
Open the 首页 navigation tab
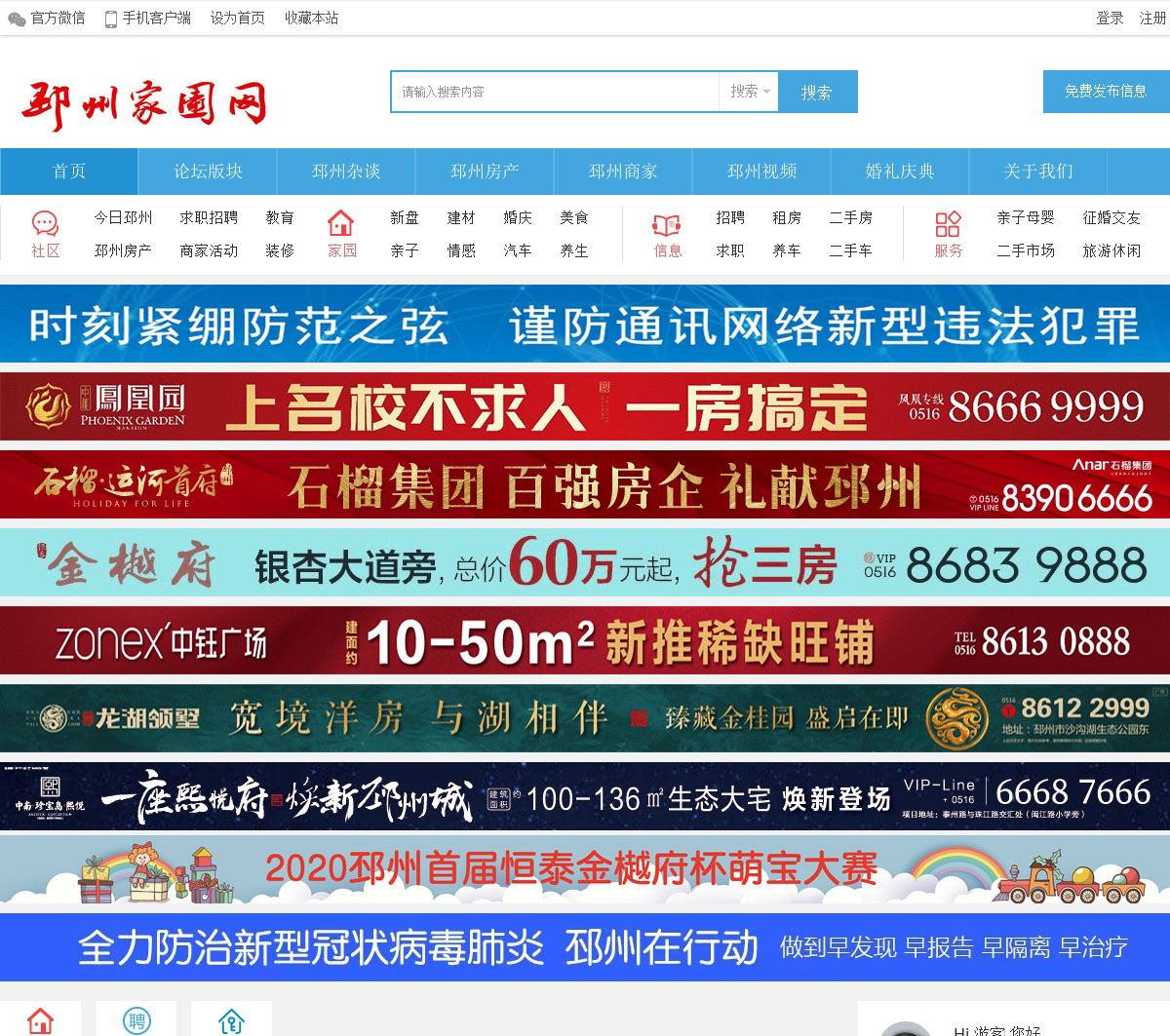69,172
